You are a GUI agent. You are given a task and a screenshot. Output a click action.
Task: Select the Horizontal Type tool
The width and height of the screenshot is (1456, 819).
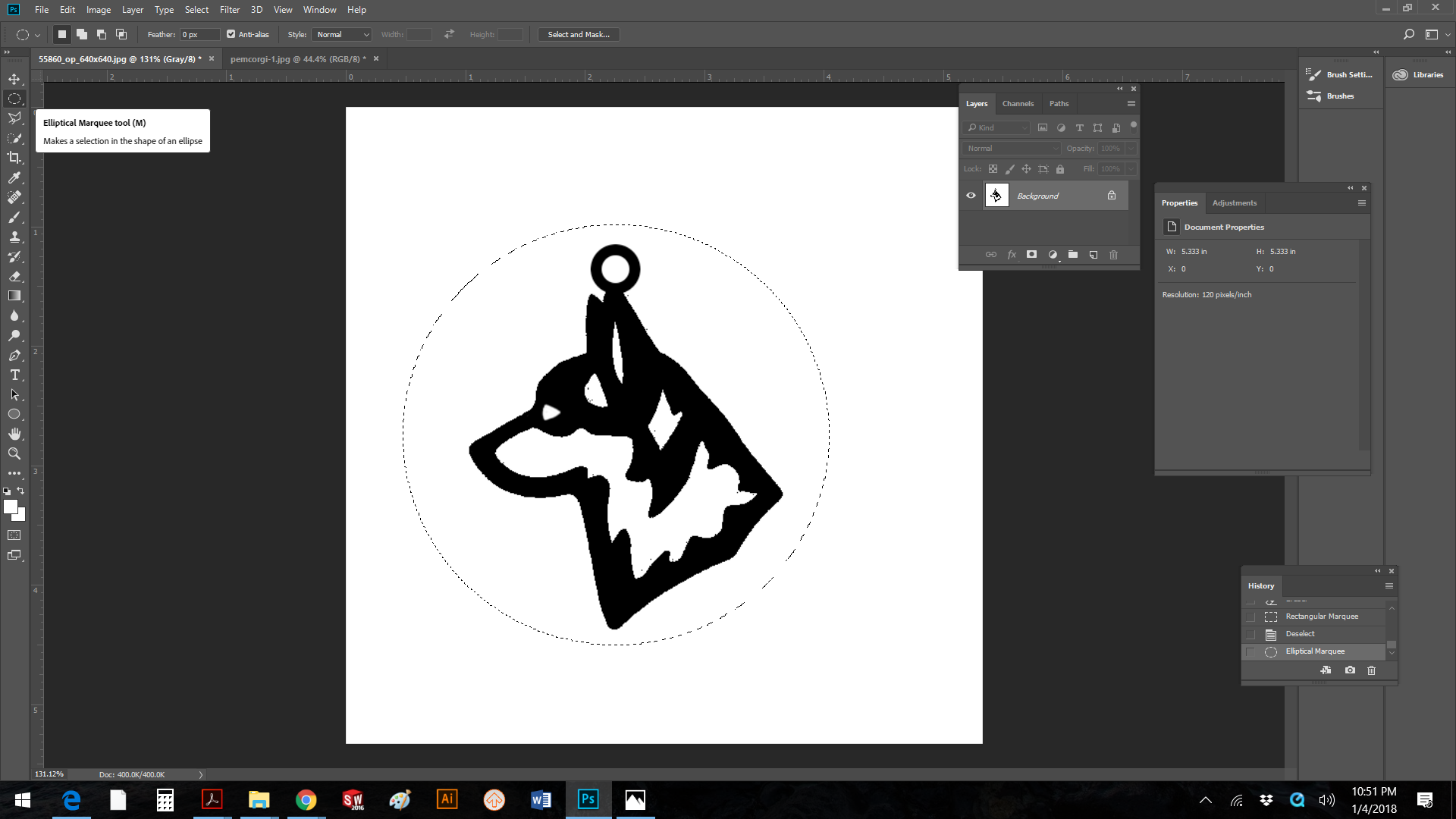coord(14,375)
